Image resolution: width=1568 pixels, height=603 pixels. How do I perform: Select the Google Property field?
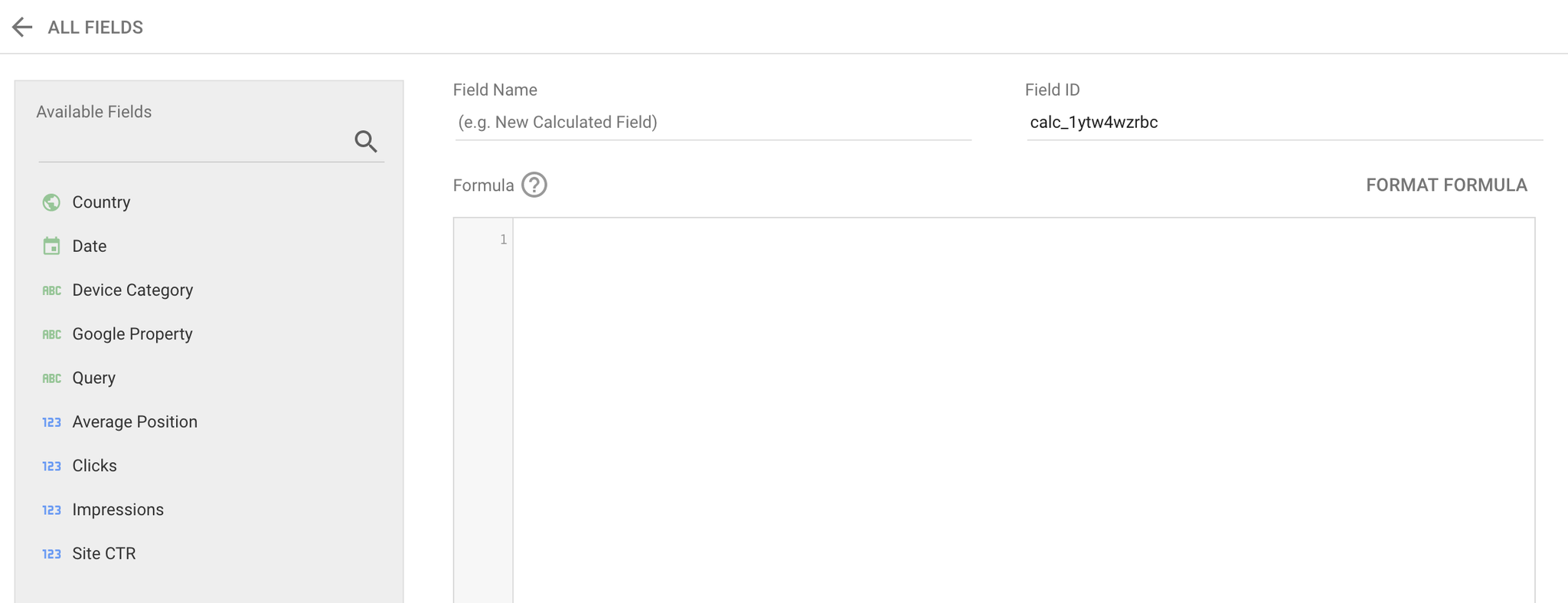[132, 334]
